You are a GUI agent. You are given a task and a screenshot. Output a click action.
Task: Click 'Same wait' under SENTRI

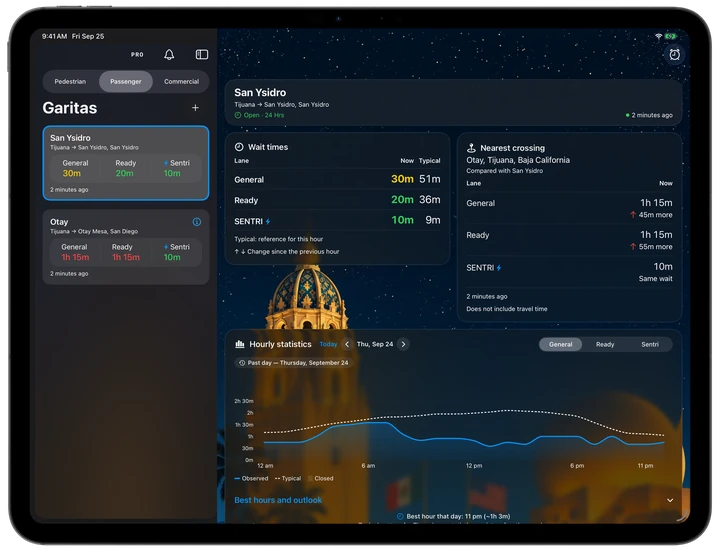coord(655,279)
